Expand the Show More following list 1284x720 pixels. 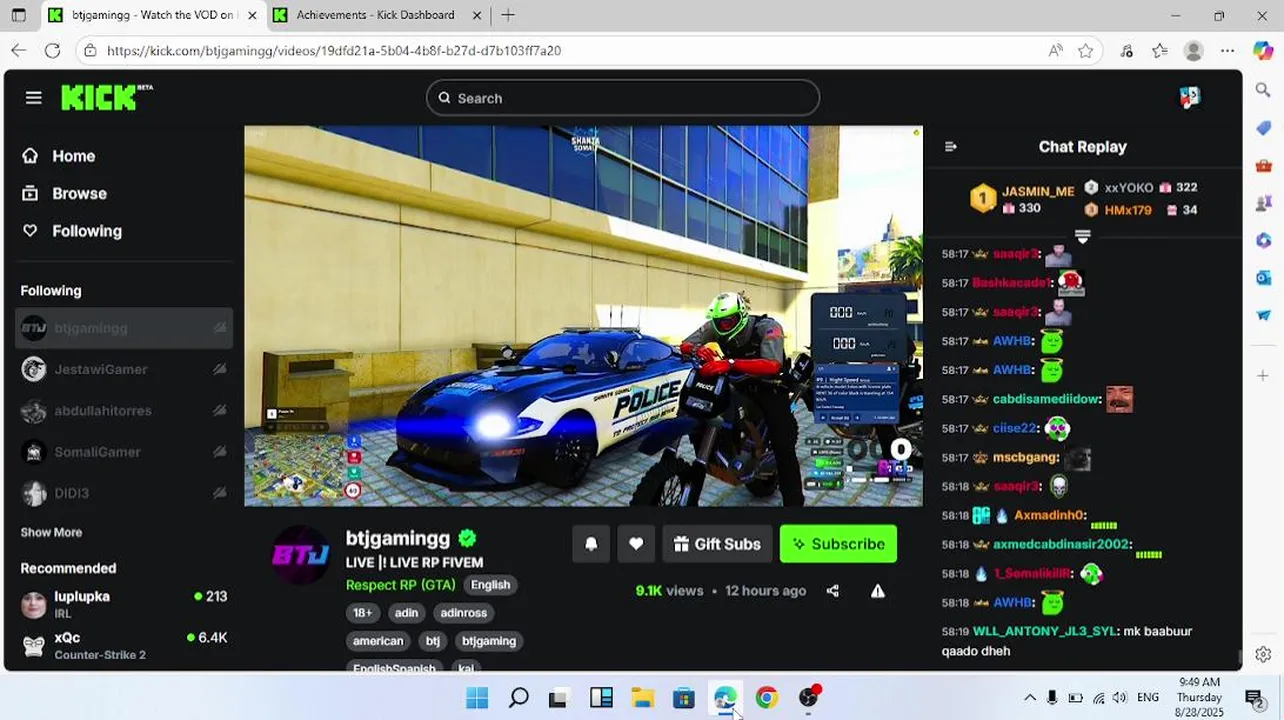pyautogui.click(x=51, y=532)
